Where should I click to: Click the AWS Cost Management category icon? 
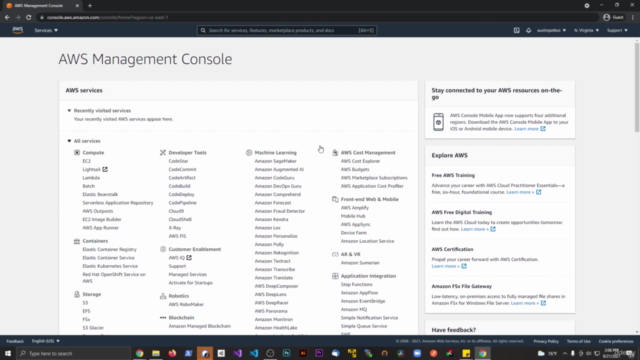coord(335,152)
